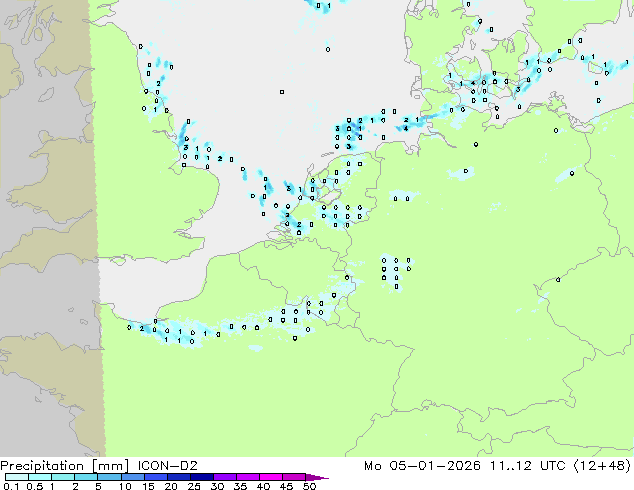634x490 pixels.
Task: Click the '11..12 UTC' time text
Action: 527,466
